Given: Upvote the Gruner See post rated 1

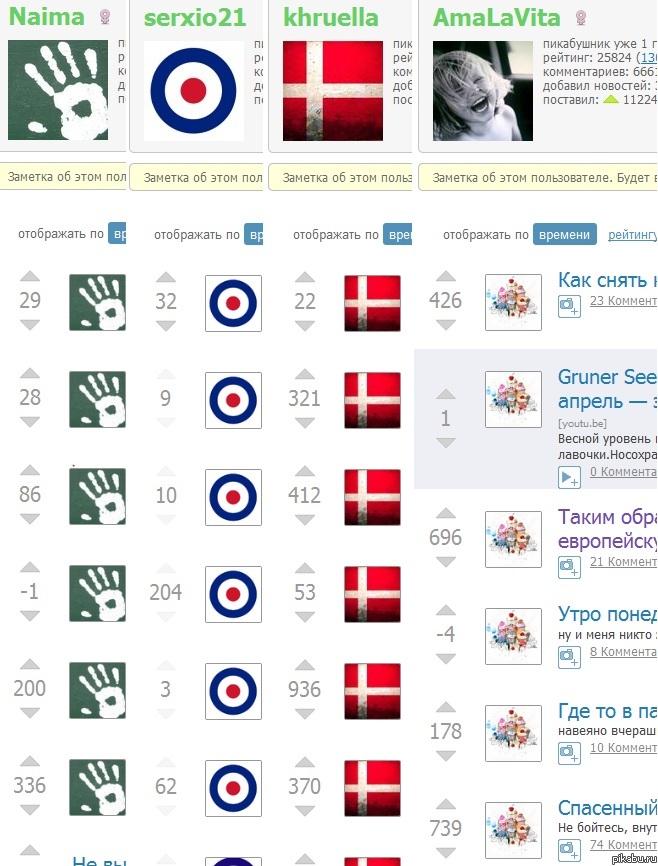Looking at the screenshot, I should coord(446,394).
